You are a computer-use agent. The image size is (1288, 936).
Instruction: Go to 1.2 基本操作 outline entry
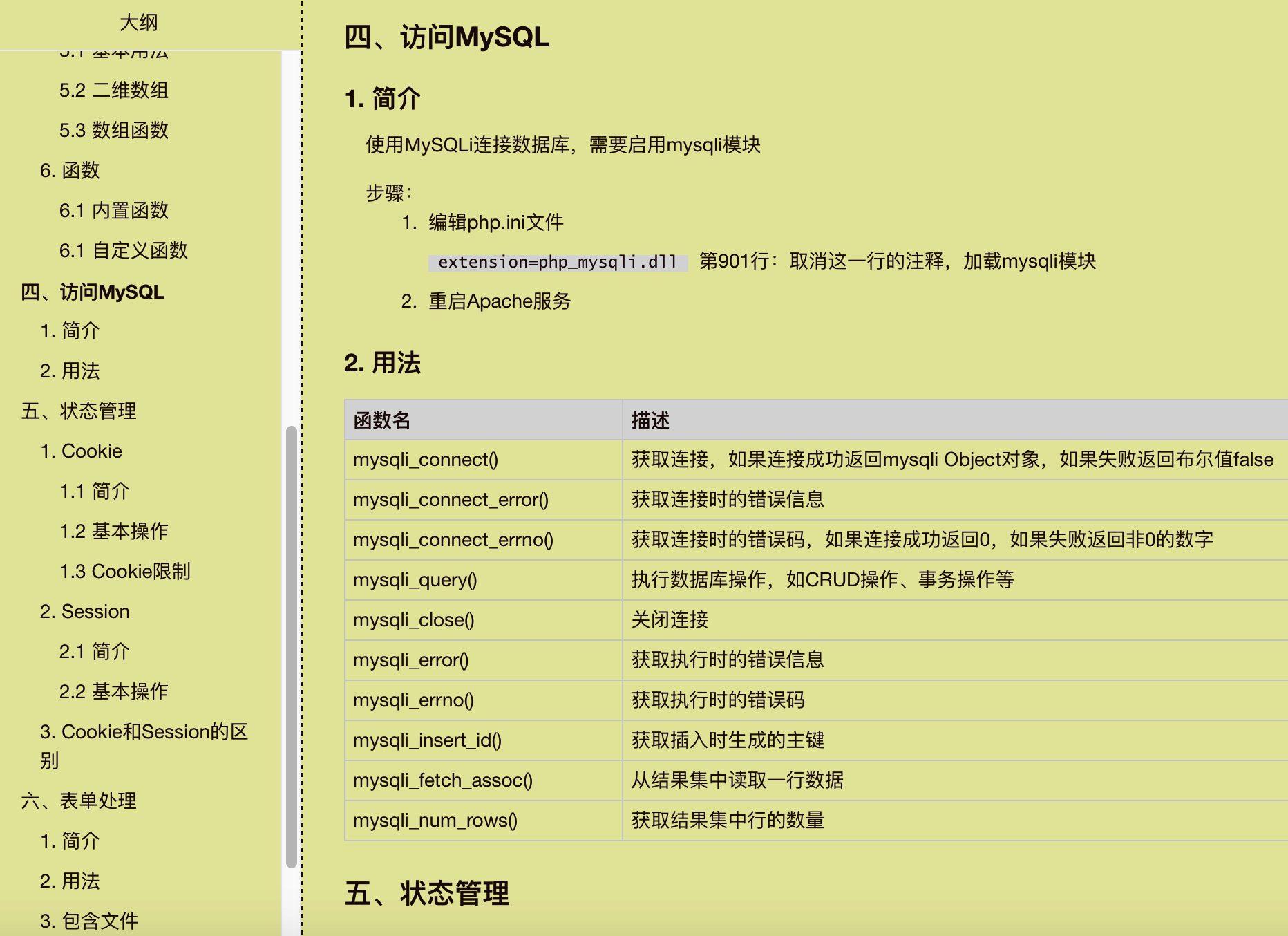[x=114, y=531]
